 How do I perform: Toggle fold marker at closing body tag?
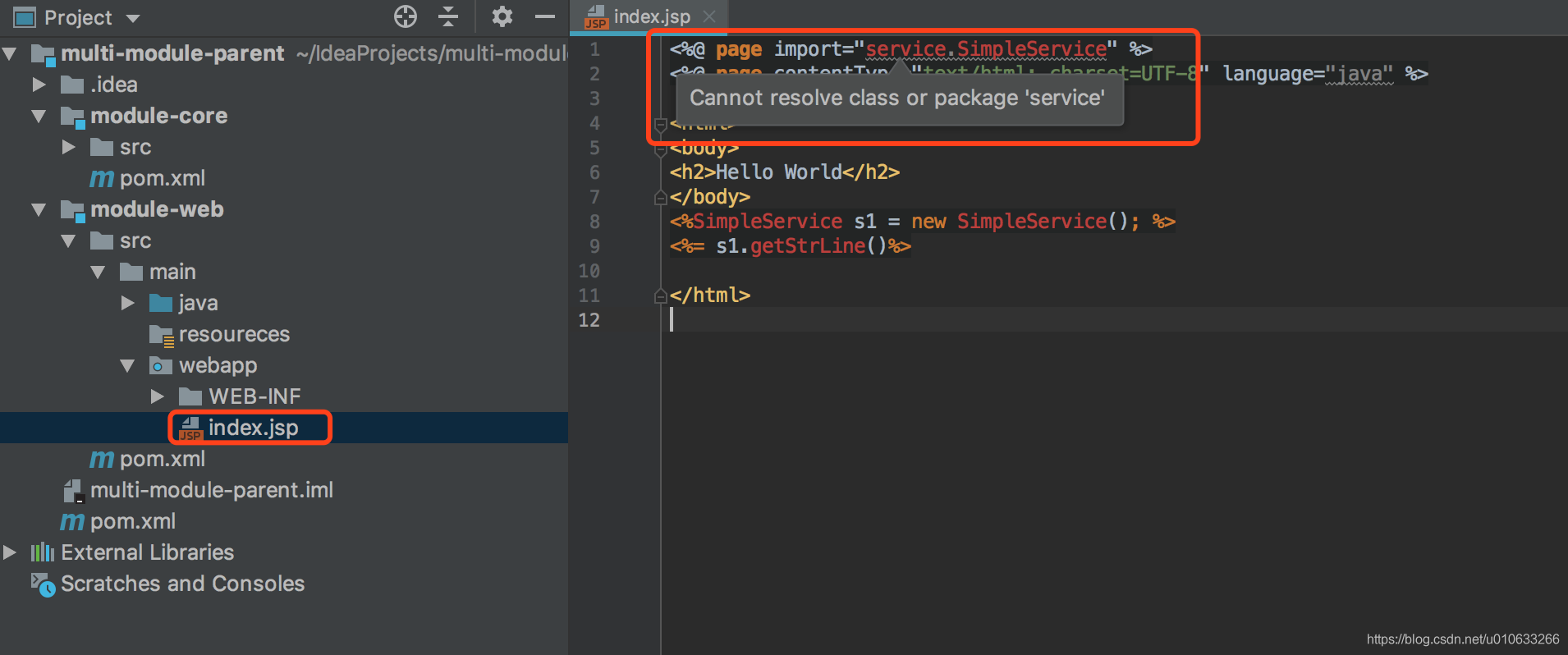pos(660,198)
